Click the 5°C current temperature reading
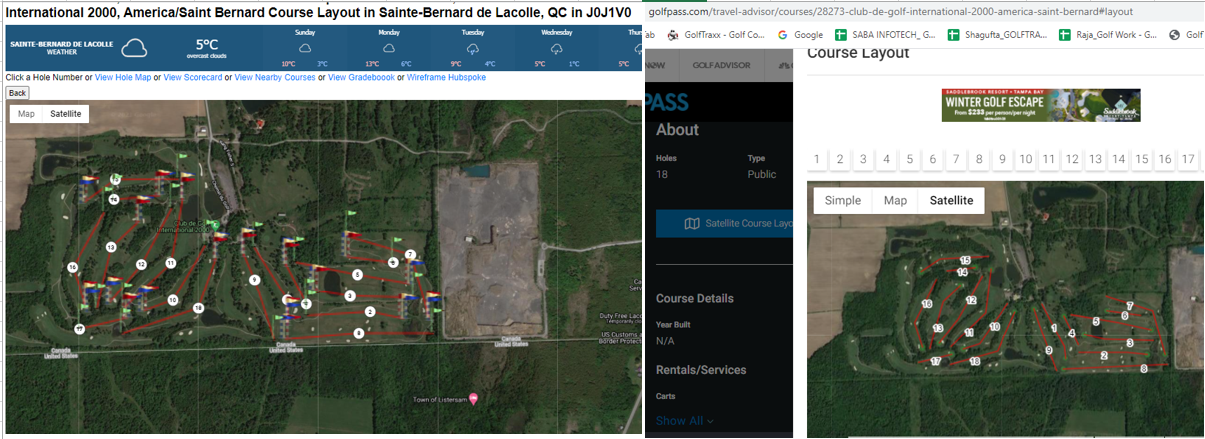1205x439 pixels. (x=207, y=45)
